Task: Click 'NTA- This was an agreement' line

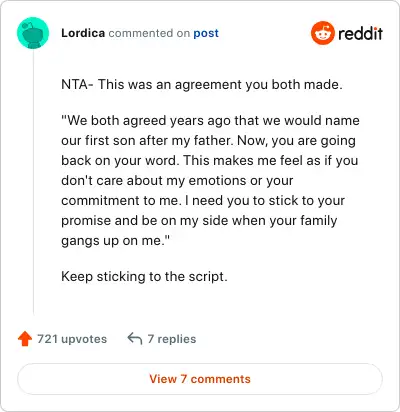Action: (x=202, y=84)
